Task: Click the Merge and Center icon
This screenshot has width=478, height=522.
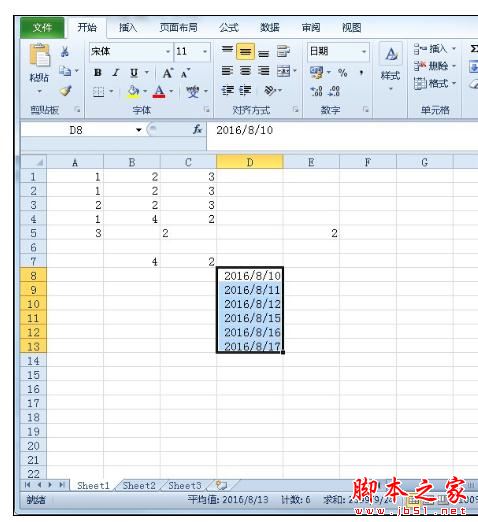Action: tap(283, 71)
